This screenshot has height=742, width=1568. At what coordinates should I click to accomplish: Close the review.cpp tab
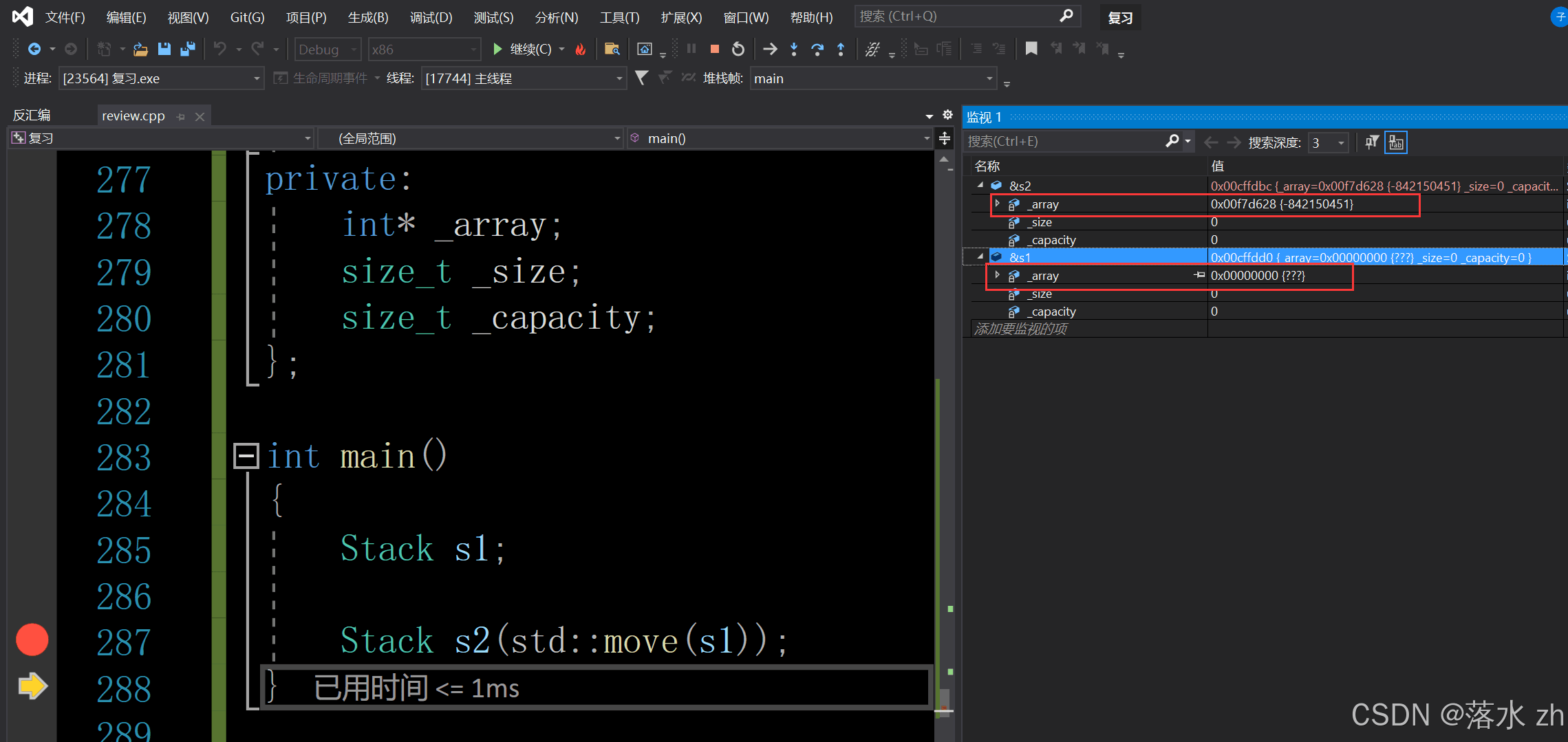click(200, 116)
